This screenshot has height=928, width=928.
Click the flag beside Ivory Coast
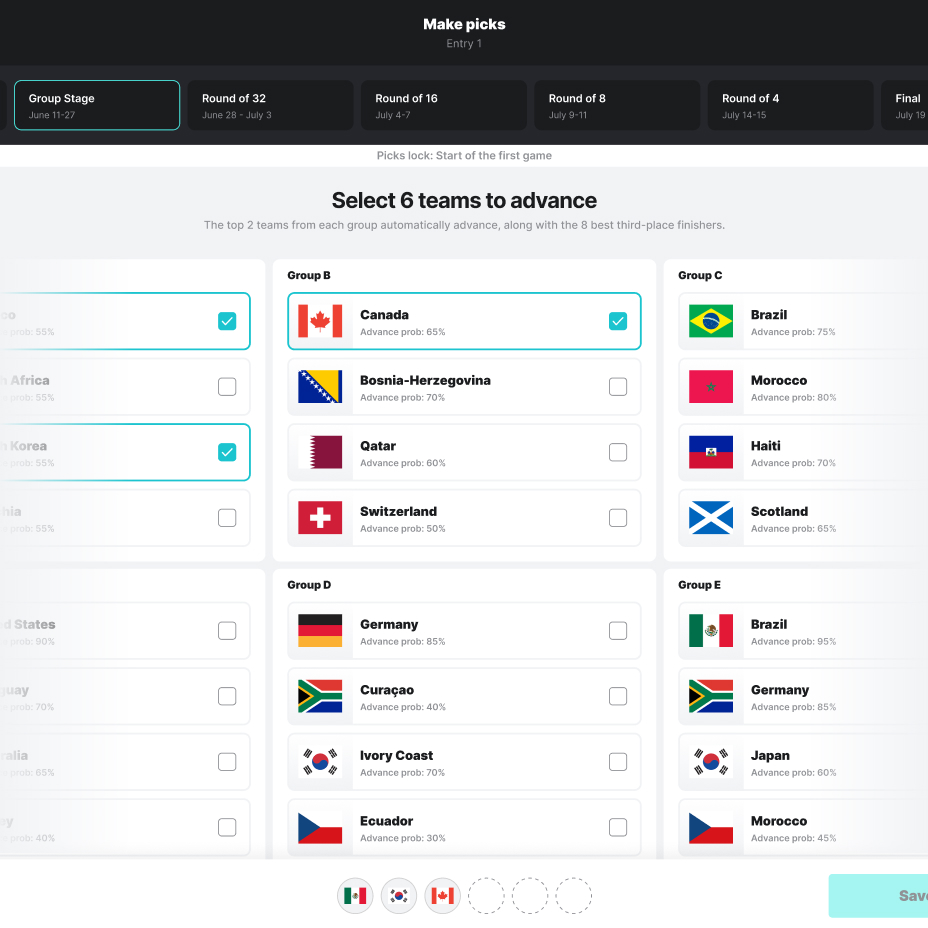point(320,762)
